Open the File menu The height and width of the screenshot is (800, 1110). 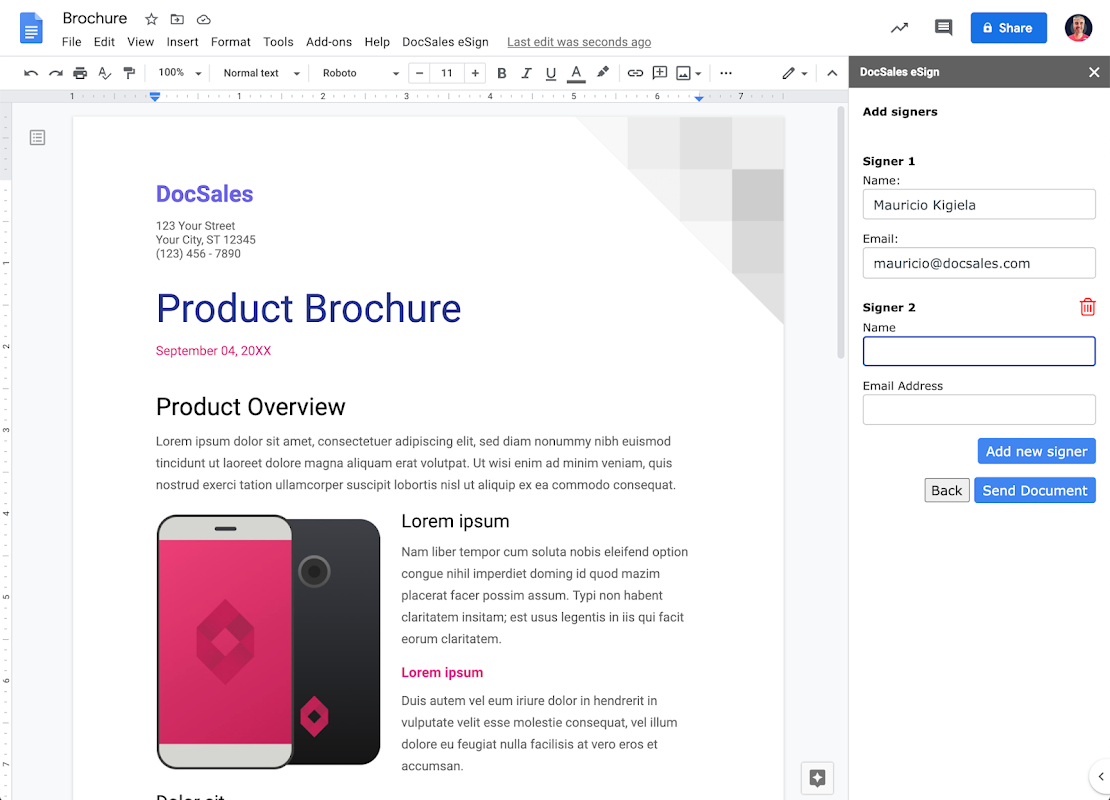tap(71, 42)
